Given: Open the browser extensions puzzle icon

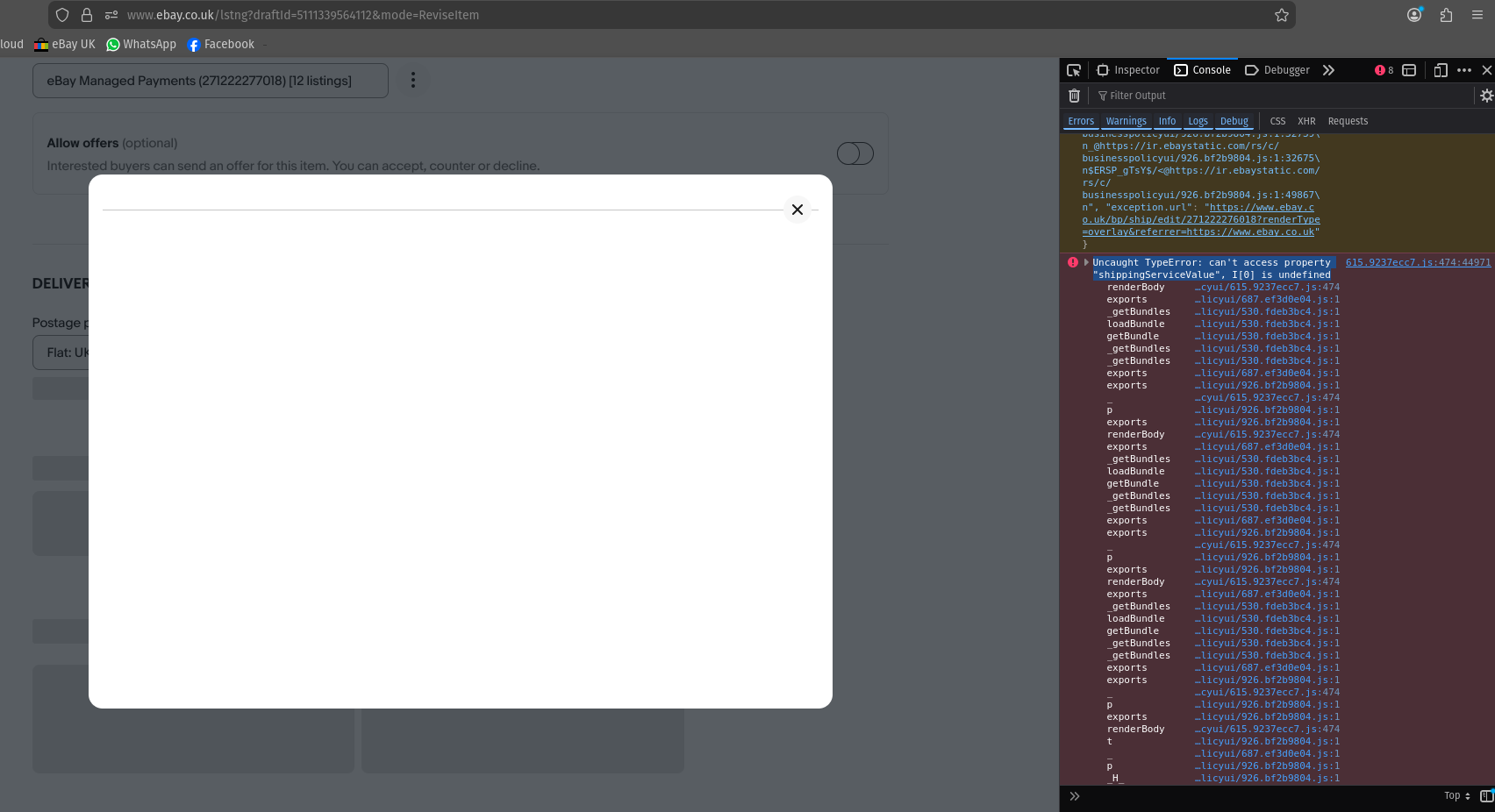Looking at the screenshot, I should click(x=1446, y=15).
